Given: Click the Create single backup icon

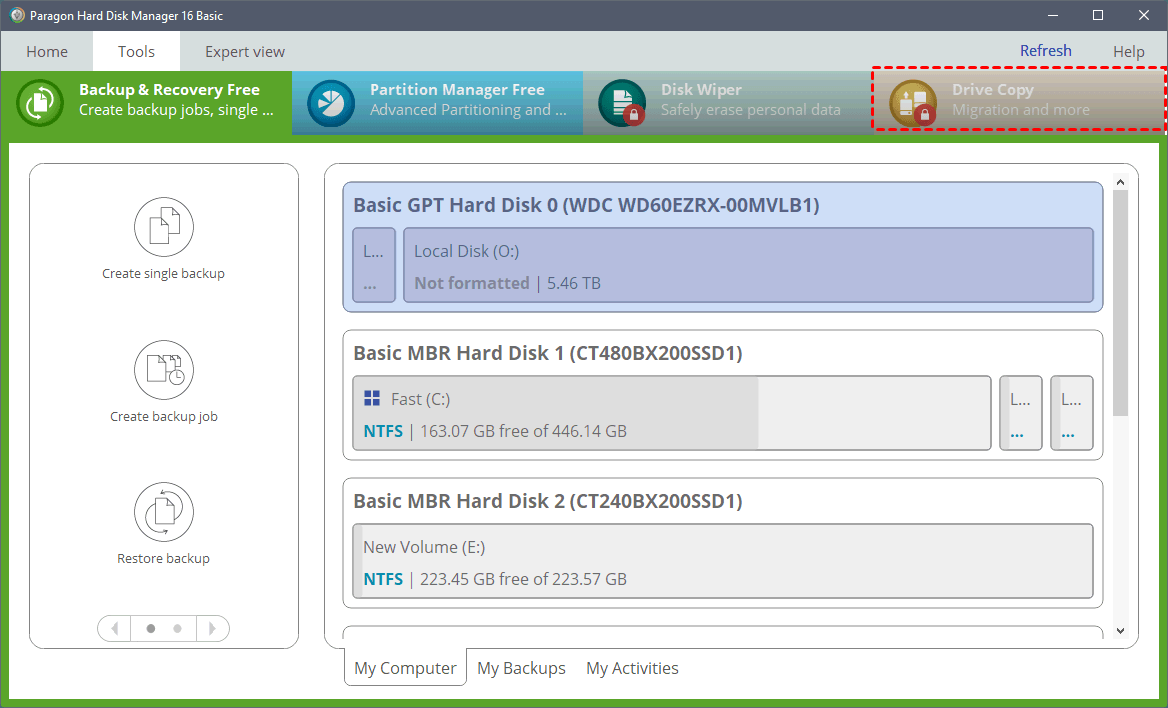Looking at the screenshot, I should pyautogui.click(x=164, y=227).
